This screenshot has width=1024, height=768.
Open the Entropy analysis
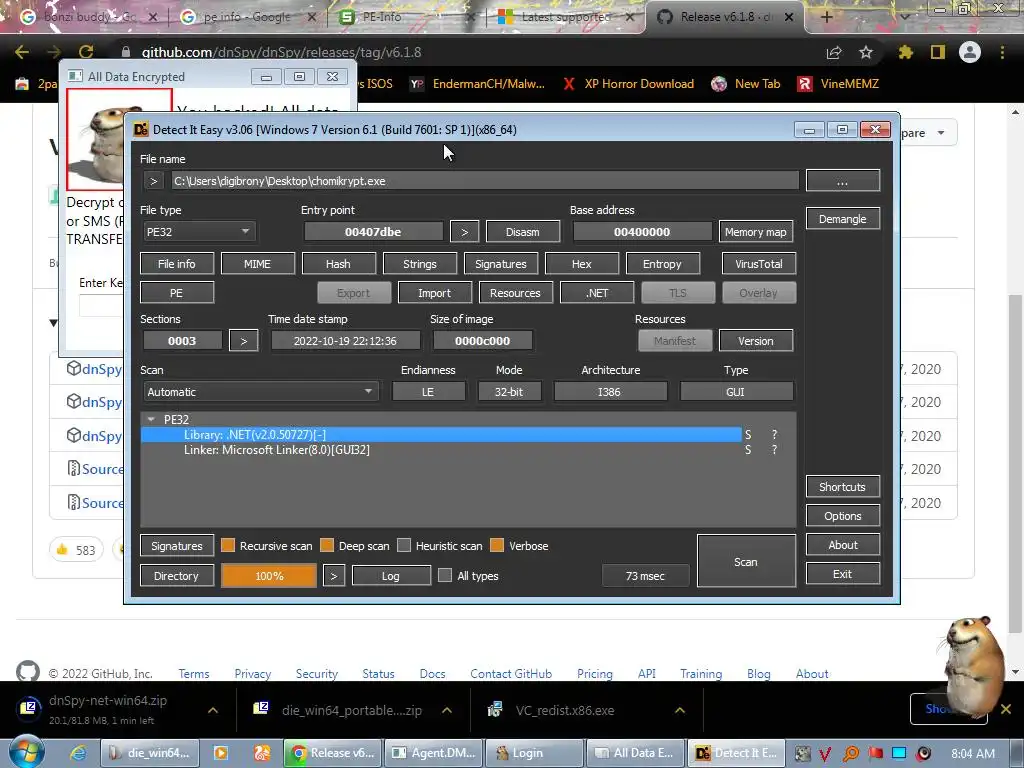662,264
